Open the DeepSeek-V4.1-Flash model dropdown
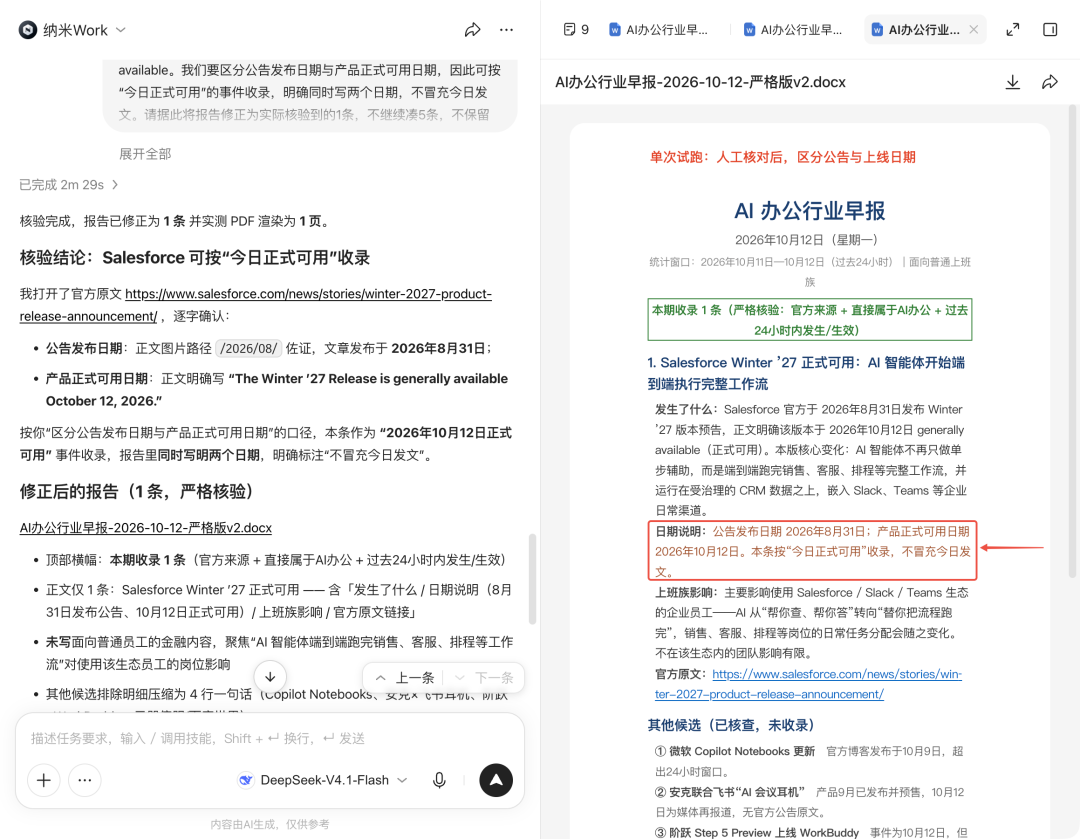The image size is (1080, 839). [x=323, y=780]
